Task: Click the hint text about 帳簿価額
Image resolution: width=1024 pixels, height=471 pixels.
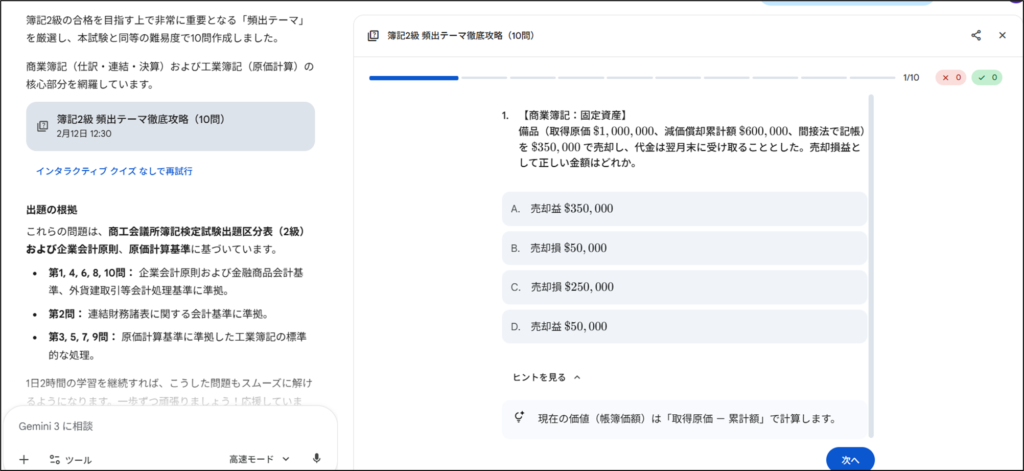Action: [x=687, y=419]
